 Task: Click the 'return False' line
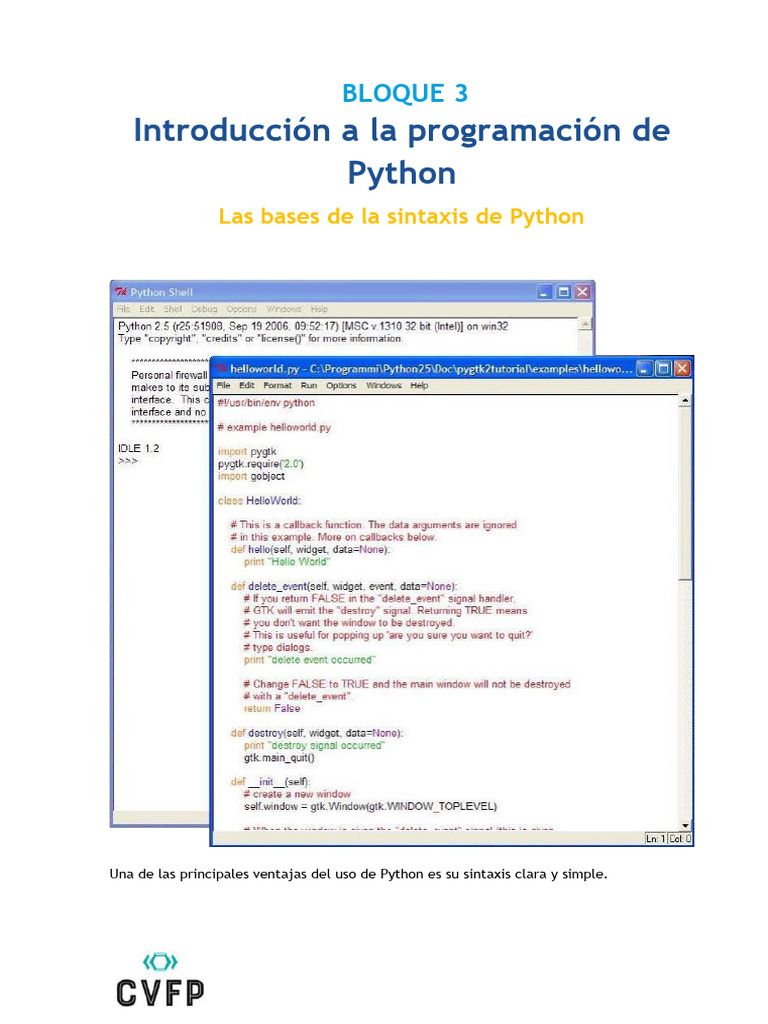(x=272, y=709)
